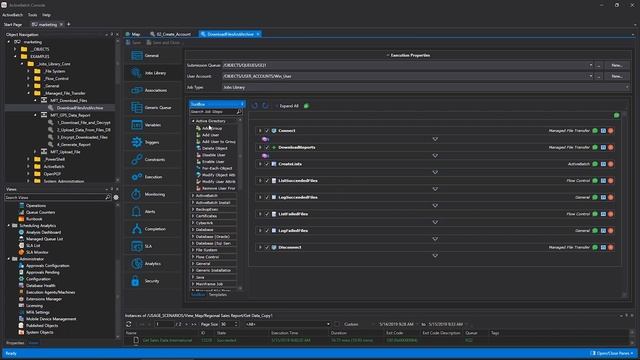Open the User Account dropdown arrow
640x360 pixels.
click(x=591, y=76)
